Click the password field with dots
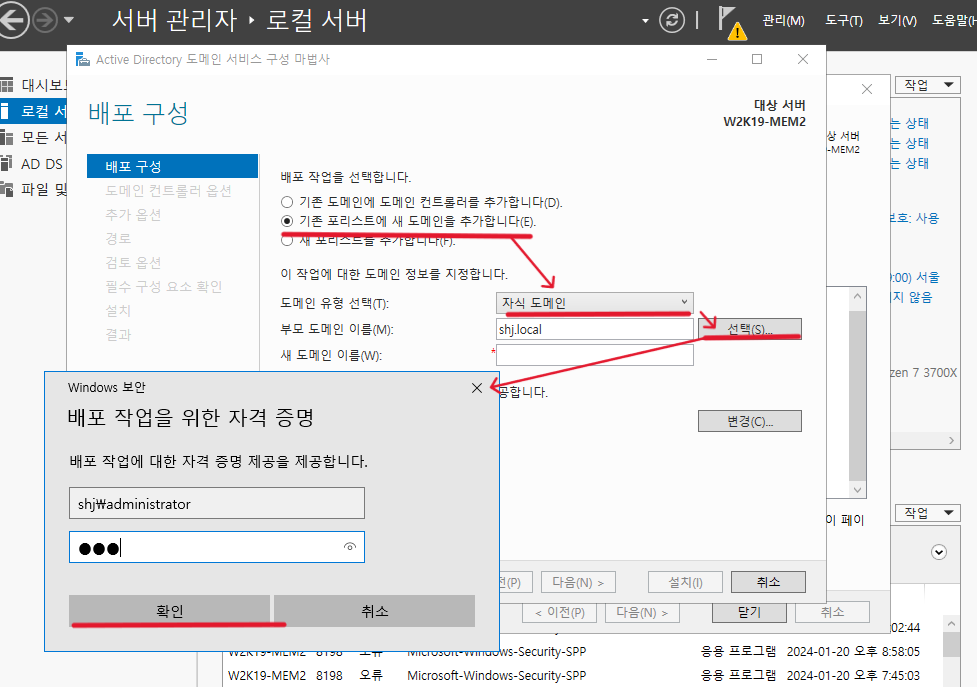 [x=217, y=547]
